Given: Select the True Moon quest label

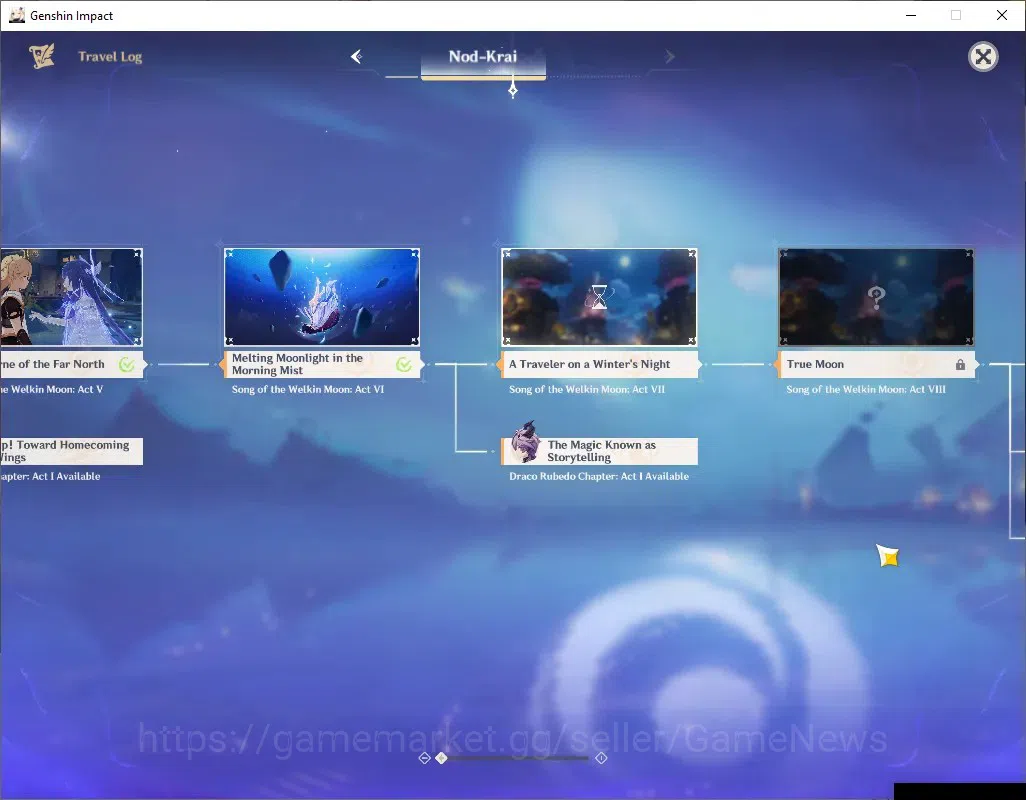Looking at the screenshot, I should 876,364.
